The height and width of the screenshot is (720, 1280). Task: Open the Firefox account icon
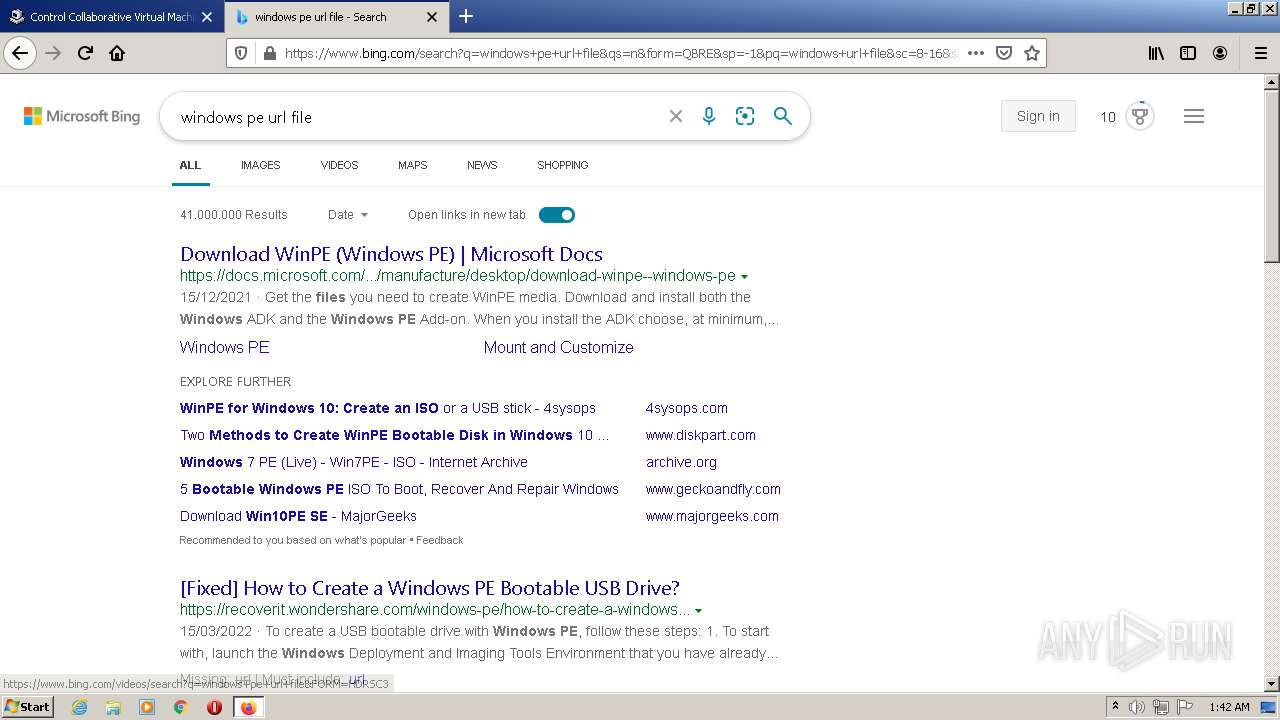pos(1220,53)
